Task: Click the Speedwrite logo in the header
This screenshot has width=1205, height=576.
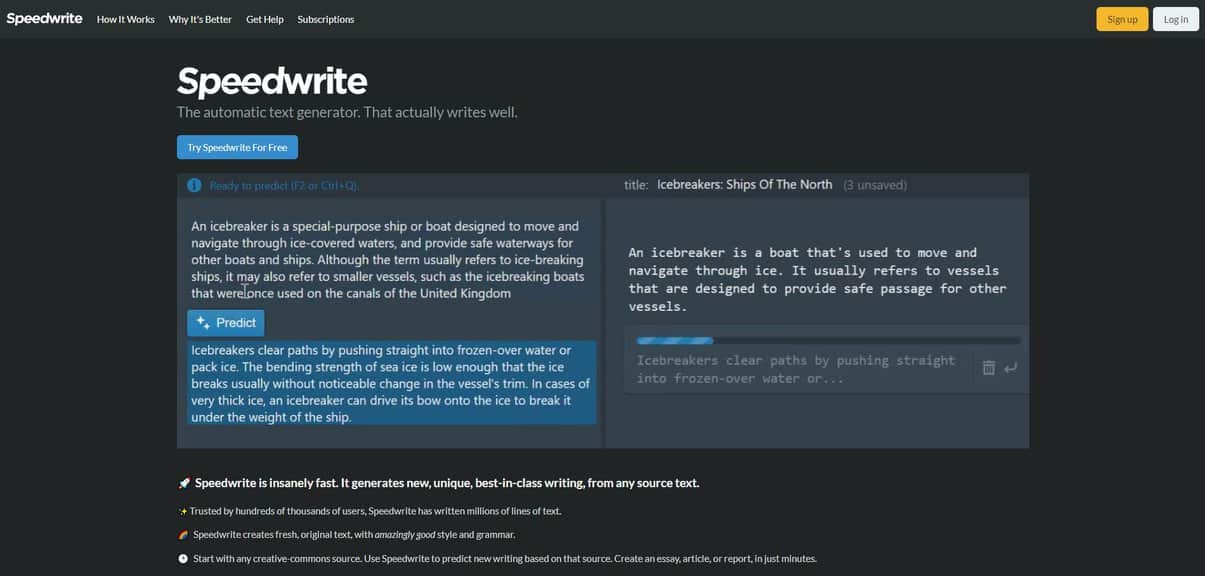Action: click(43, 17)
